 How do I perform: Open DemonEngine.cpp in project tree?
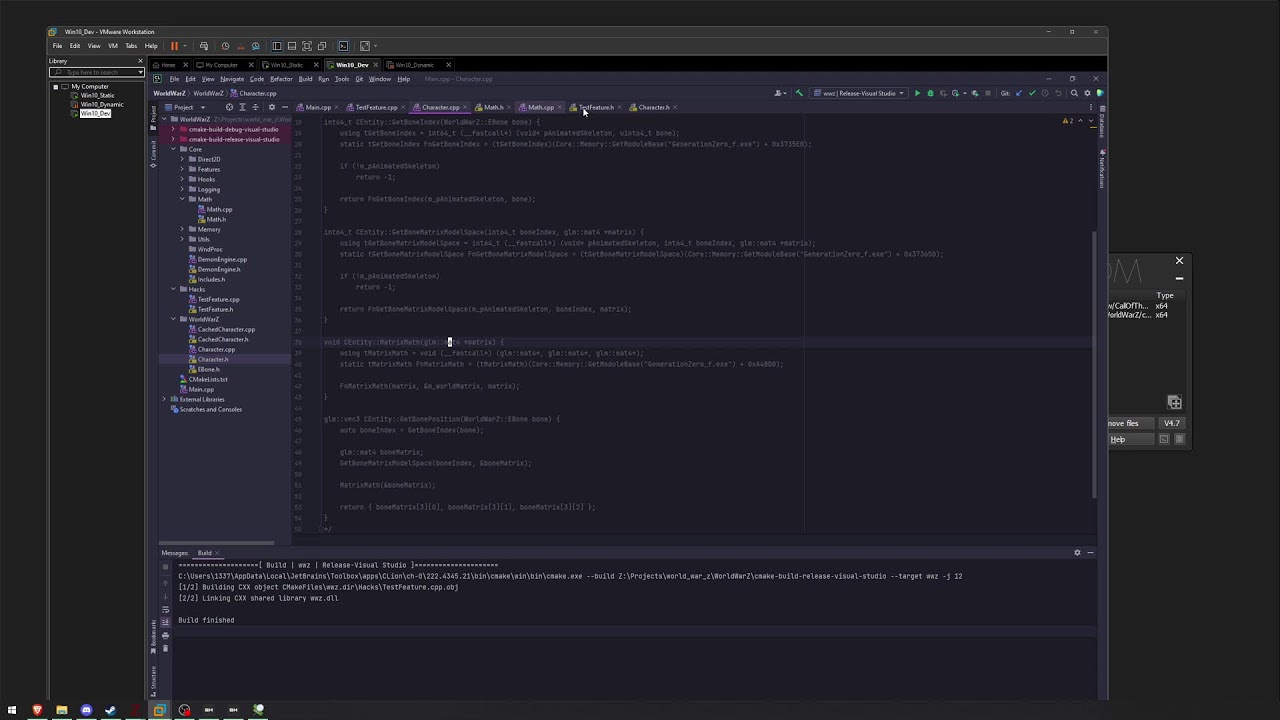(222, 259)
